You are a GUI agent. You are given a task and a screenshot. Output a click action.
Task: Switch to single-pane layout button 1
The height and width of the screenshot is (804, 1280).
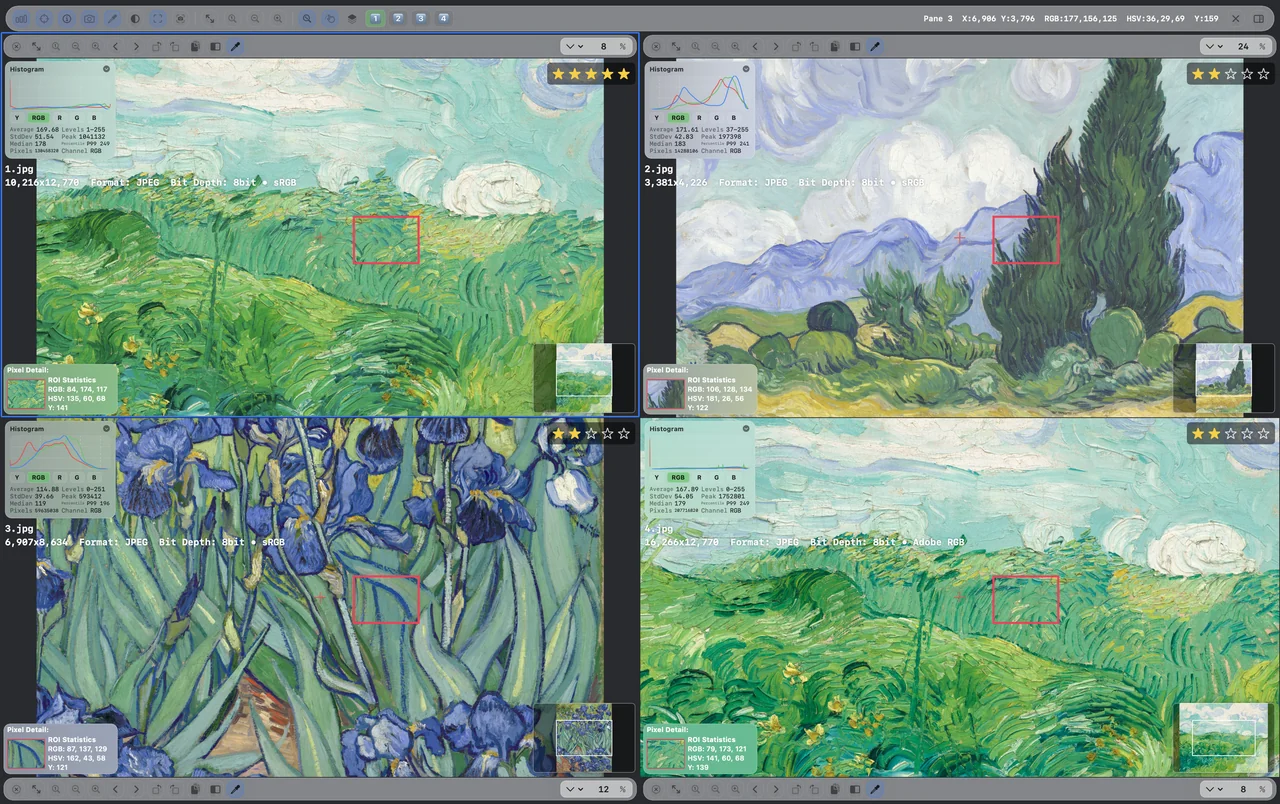tap(375, 18)
